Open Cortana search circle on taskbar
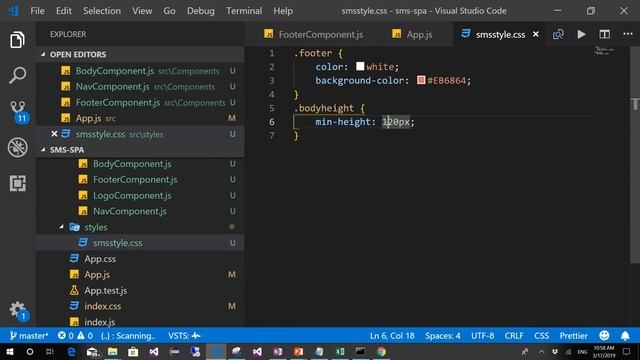Image resolution: width=640 pixels, height=360 pixels. (30, 351)
